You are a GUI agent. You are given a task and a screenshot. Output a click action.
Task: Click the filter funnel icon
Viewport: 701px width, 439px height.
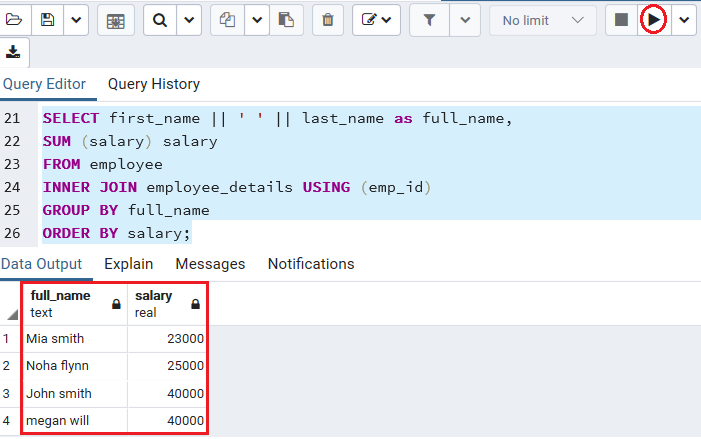click(x=429, y=20)
